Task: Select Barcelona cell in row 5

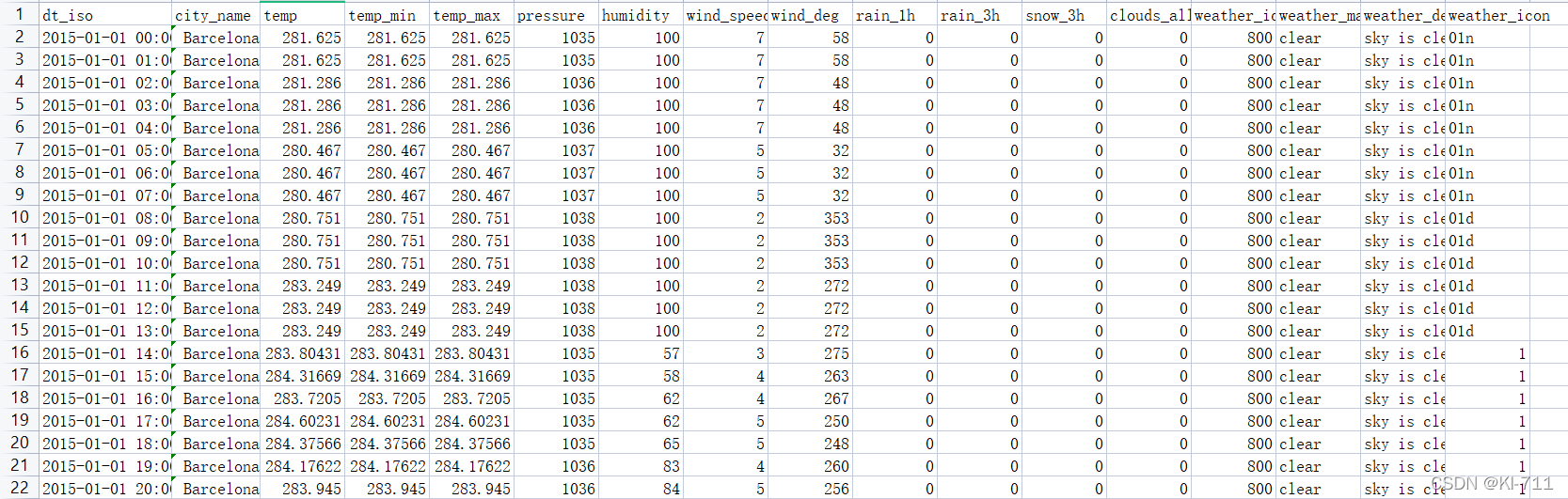Action: point(216,105)
